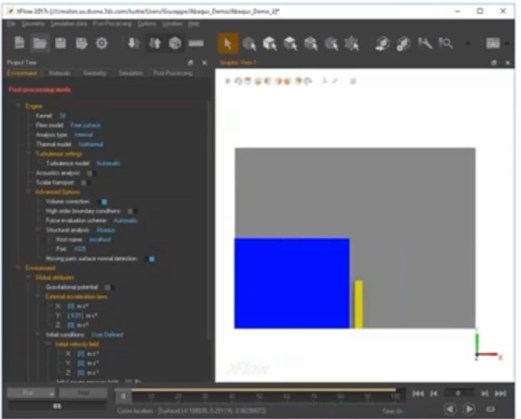Screen dimensions: 521x419
Task: Click the magnifier zoom tool icon
Action: [x=445, y=43]
